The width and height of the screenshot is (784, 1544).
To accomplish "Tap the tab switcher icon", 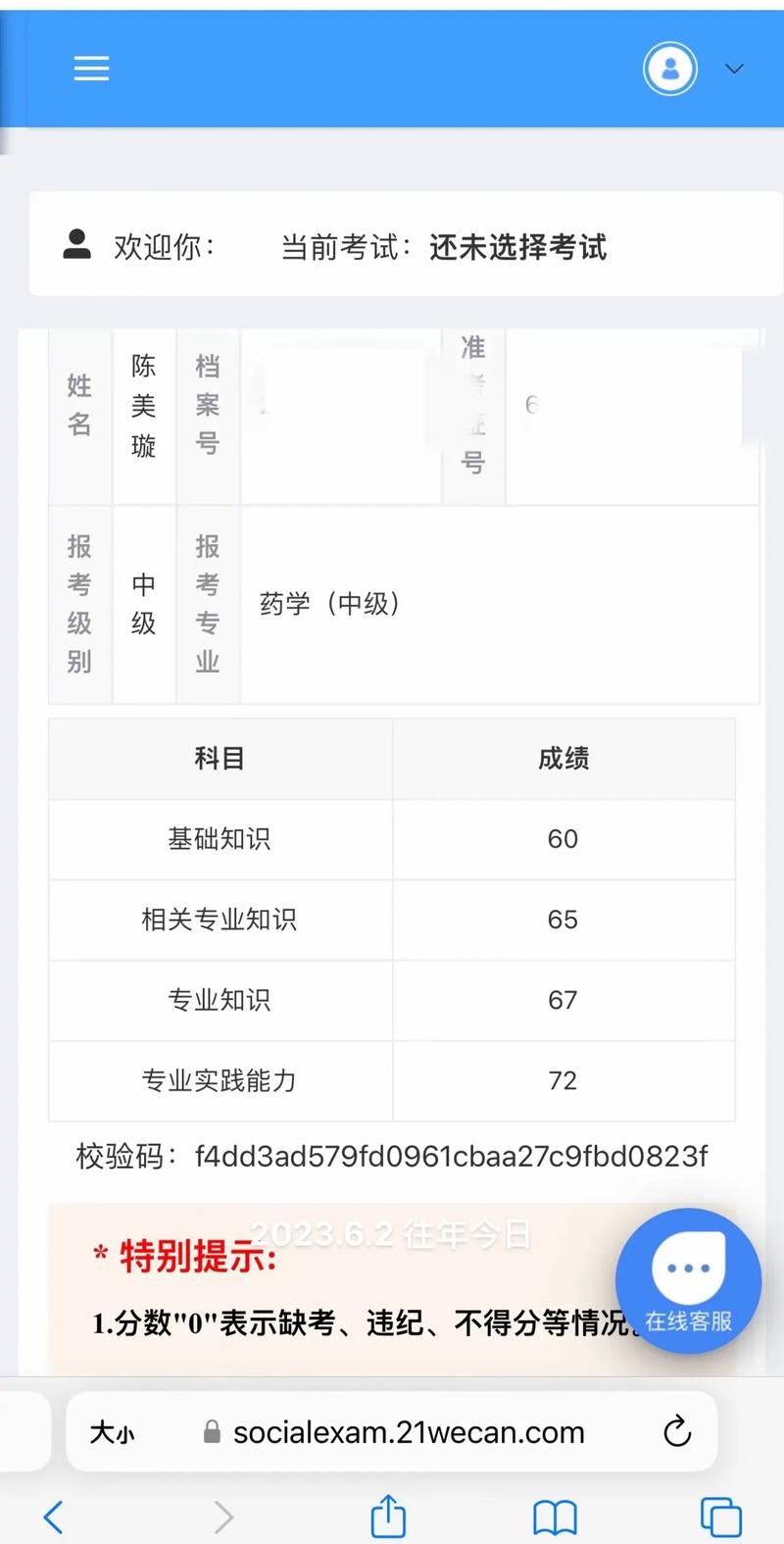I will point(721,1517).
